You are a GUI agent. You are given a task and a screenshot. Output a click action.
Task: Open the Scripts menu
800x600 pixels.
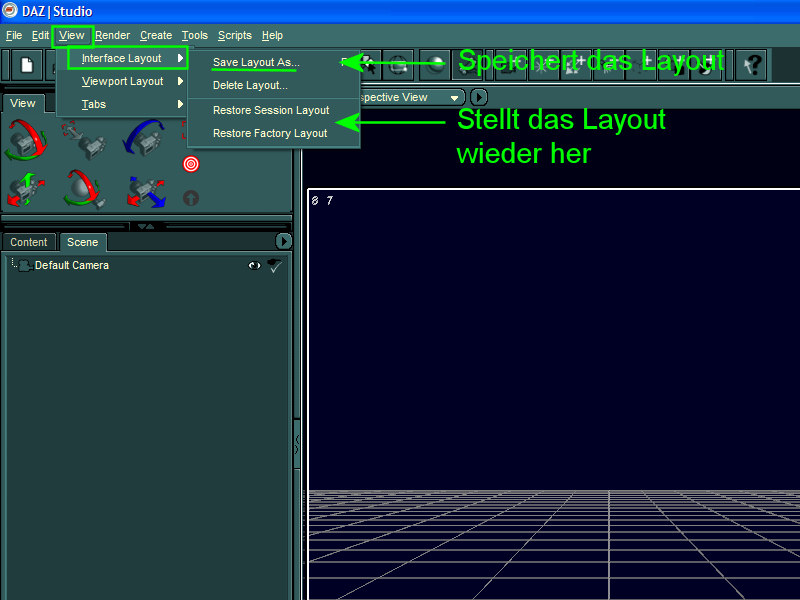[235, 36]
